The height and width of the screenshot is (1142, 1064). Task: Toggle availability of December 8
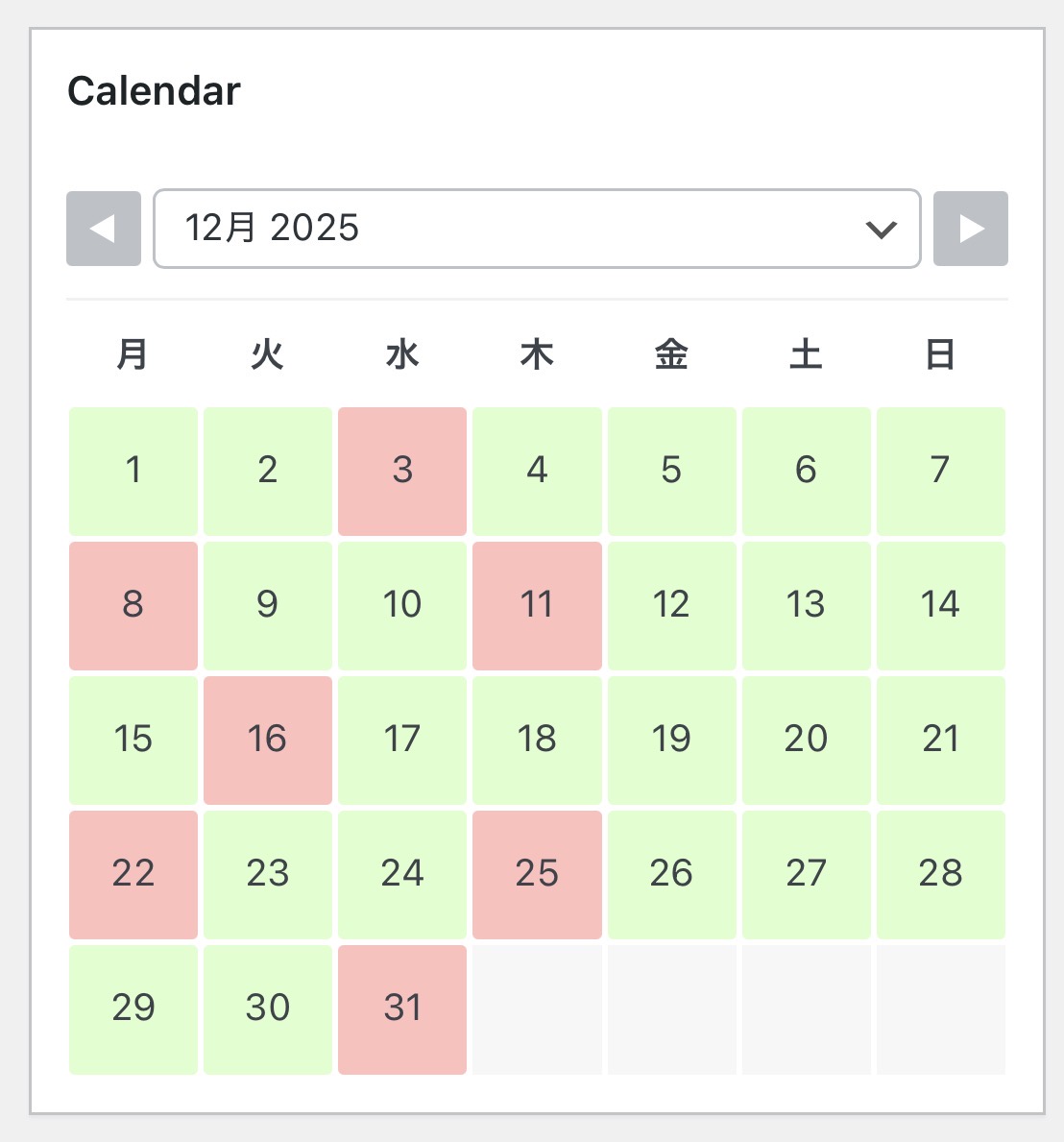pyautogui.click(x=133, y=605)
